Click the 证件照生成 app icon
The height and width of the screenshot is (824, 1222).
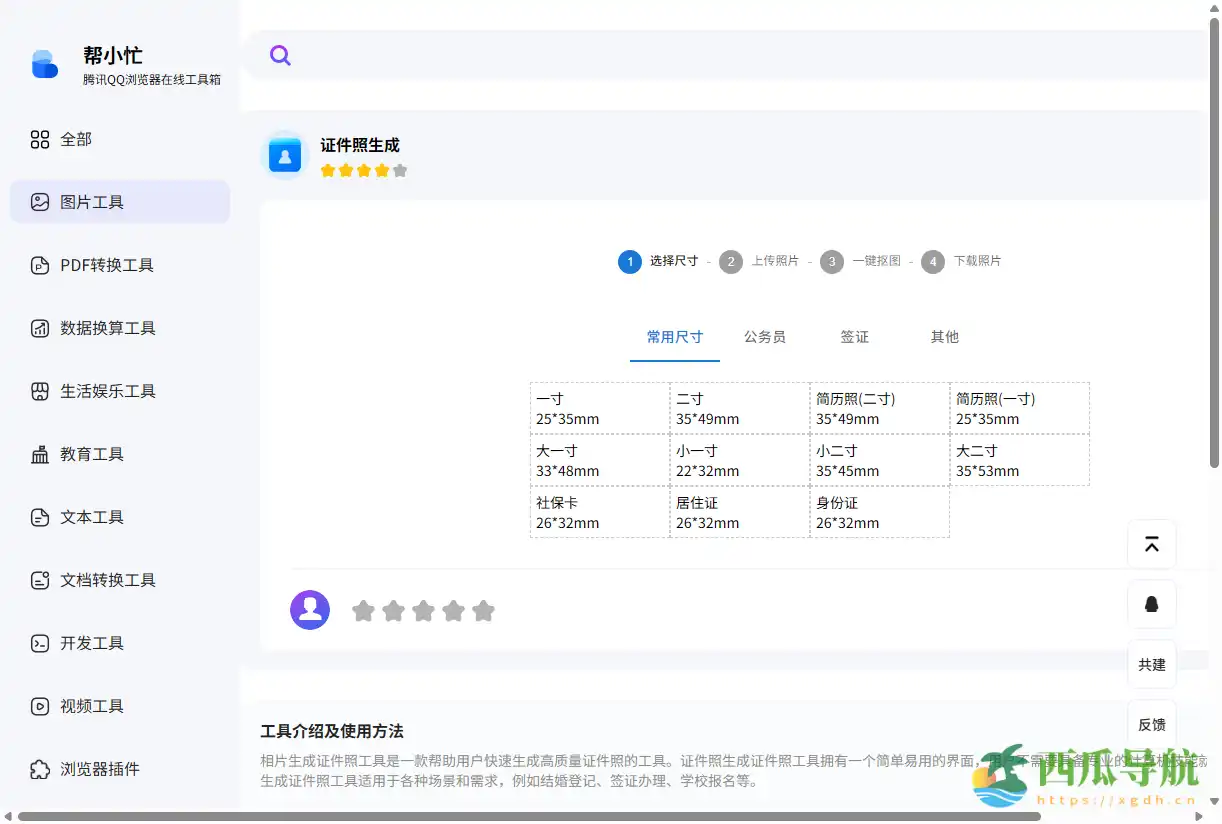pyautogui.click(x=284, y=155)
